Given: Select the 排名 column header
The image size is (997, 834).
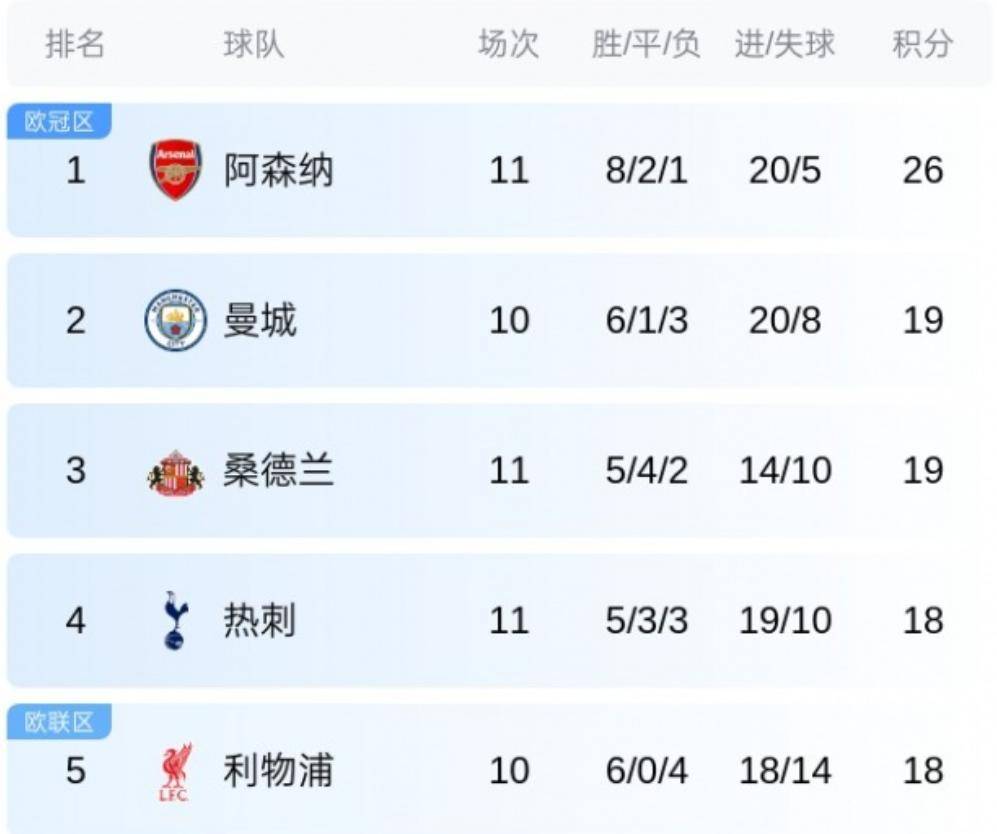Looking at the screenshot, I should click(x=76, y=45).
